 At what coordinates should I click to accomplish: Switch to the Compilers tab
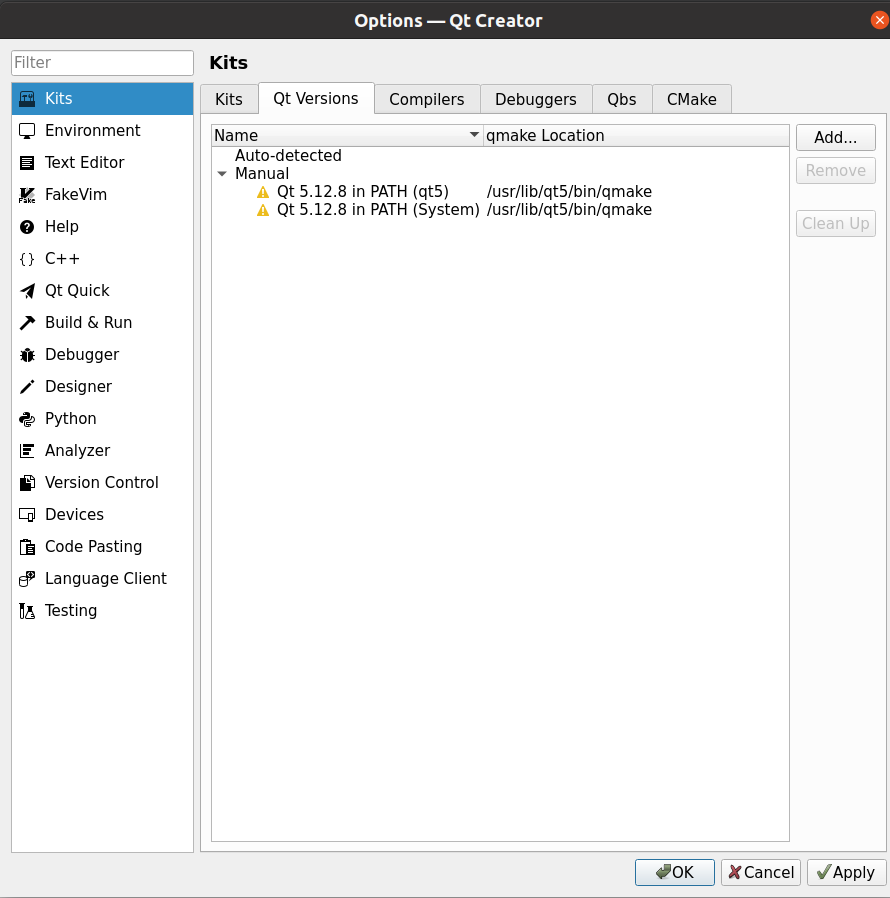(427, 99)
